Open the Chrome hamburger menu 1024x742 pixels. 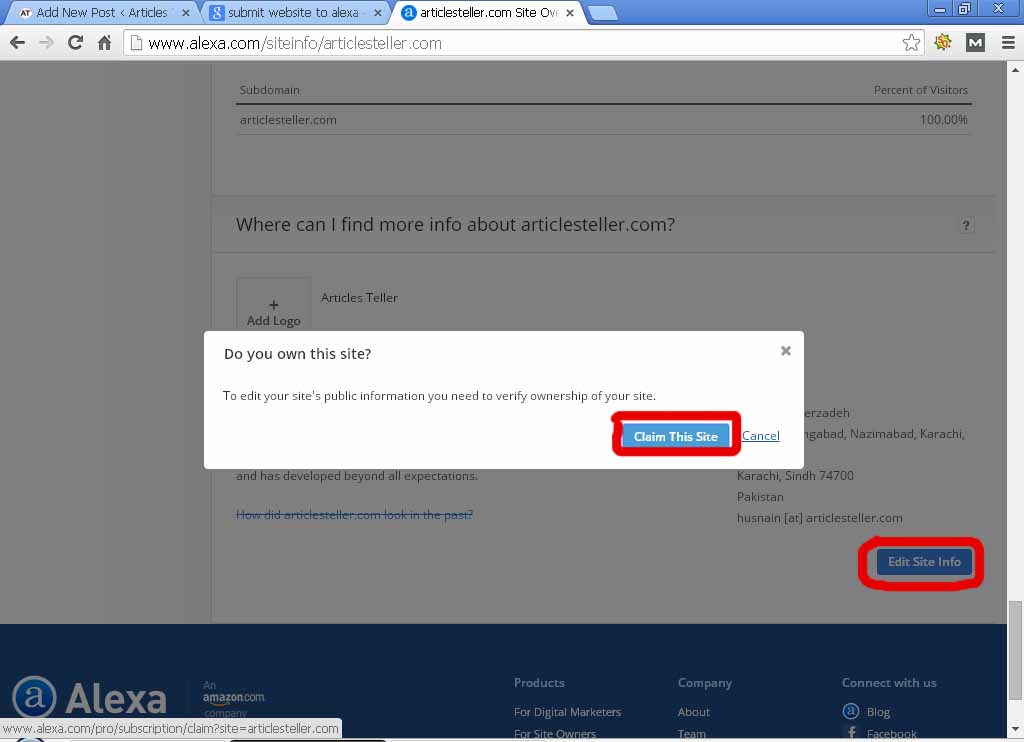[x=1008, y=43]
